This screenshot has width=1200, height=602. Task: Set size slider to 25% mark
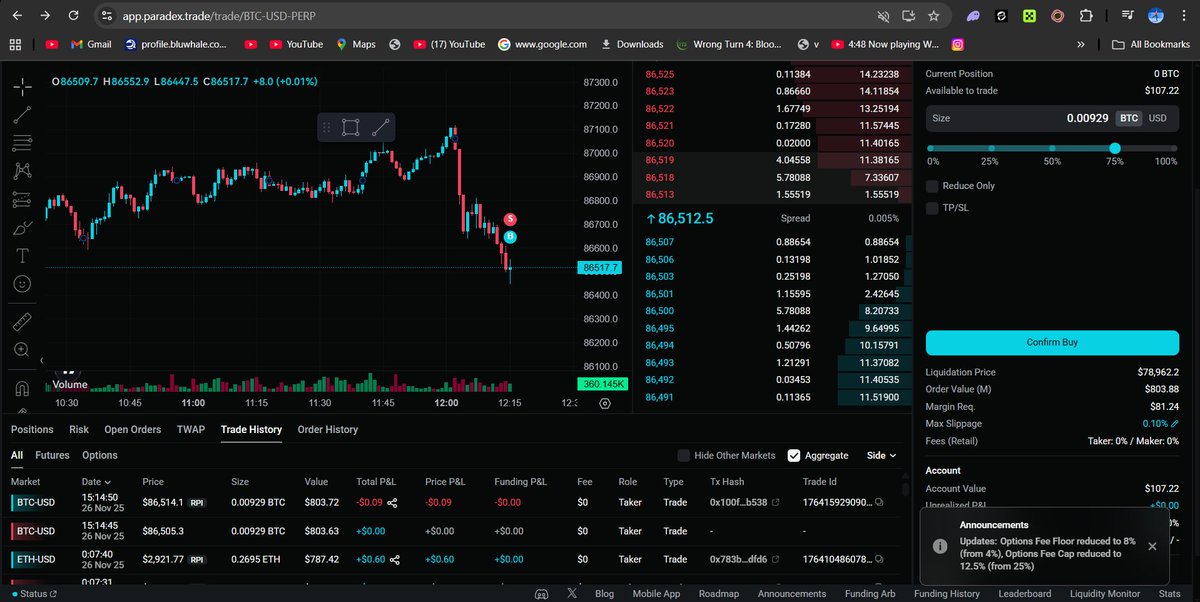[x=990, y=148]
